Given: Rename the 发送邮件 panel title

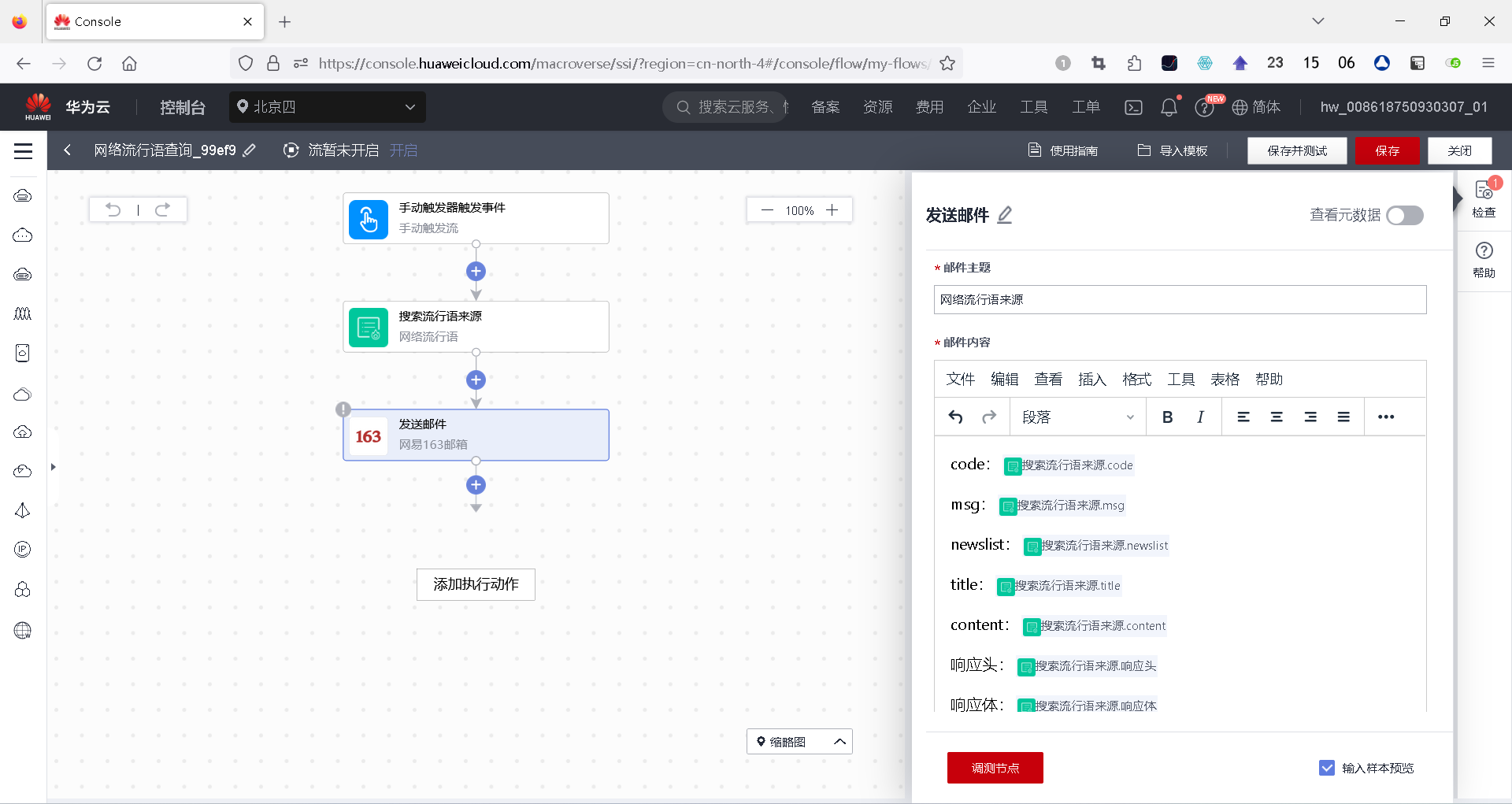Looking at the screenshot, I should click(x=1005, y=215).
